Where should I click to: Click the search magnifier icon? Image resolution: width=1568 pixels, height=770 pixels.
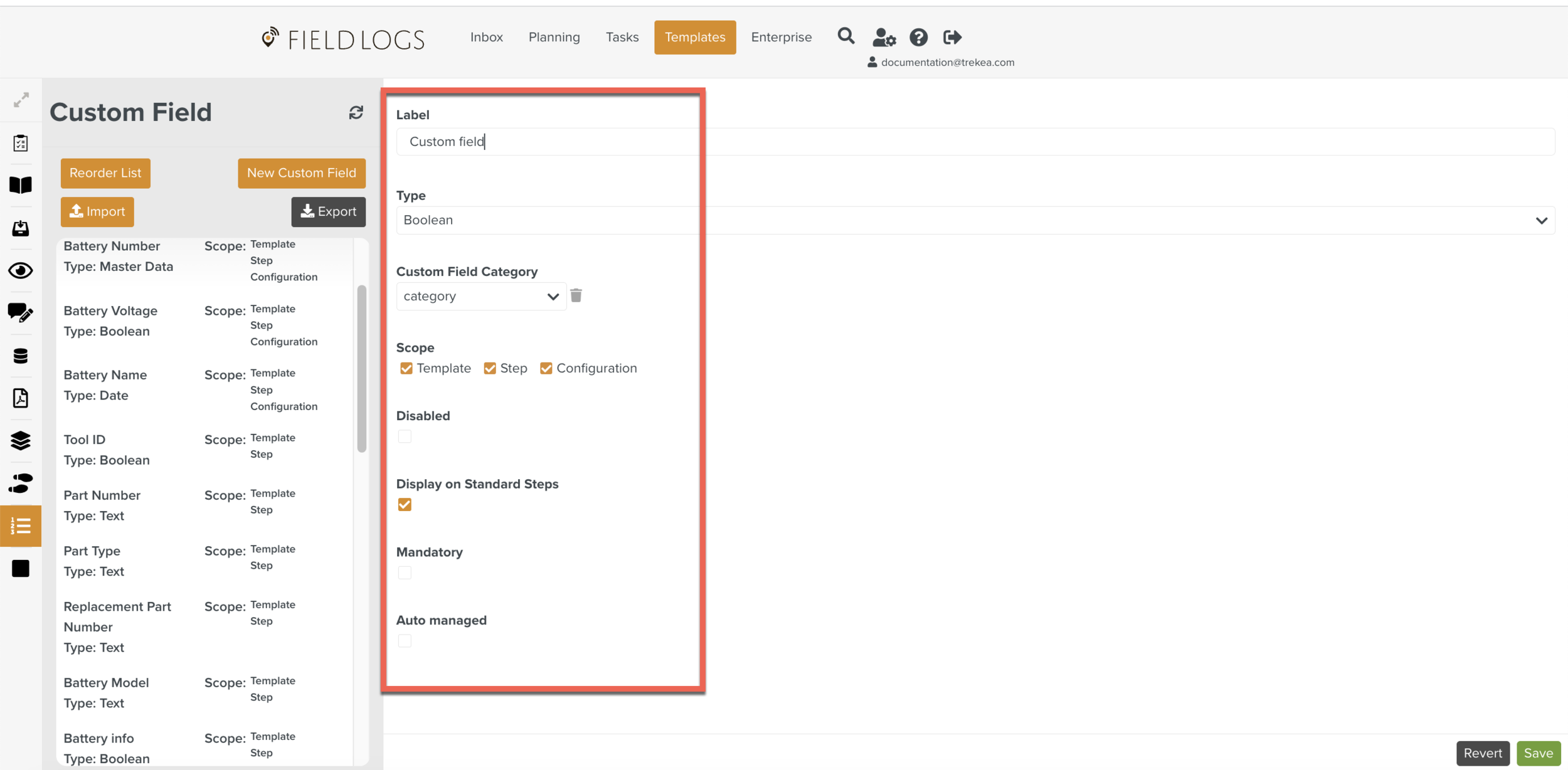click(845, 36)
